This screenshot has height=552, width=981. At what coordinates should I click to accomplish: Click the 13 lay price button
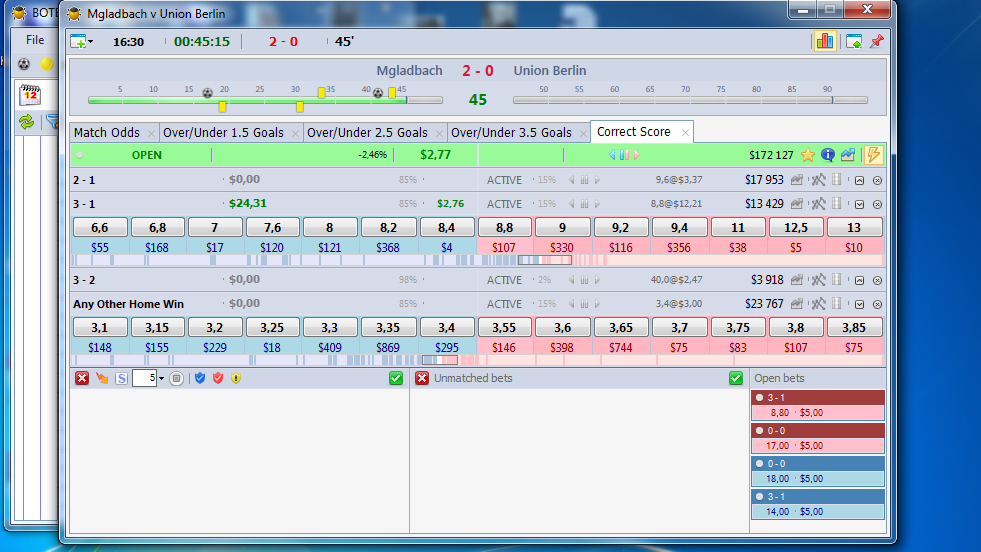coord(854,227)
